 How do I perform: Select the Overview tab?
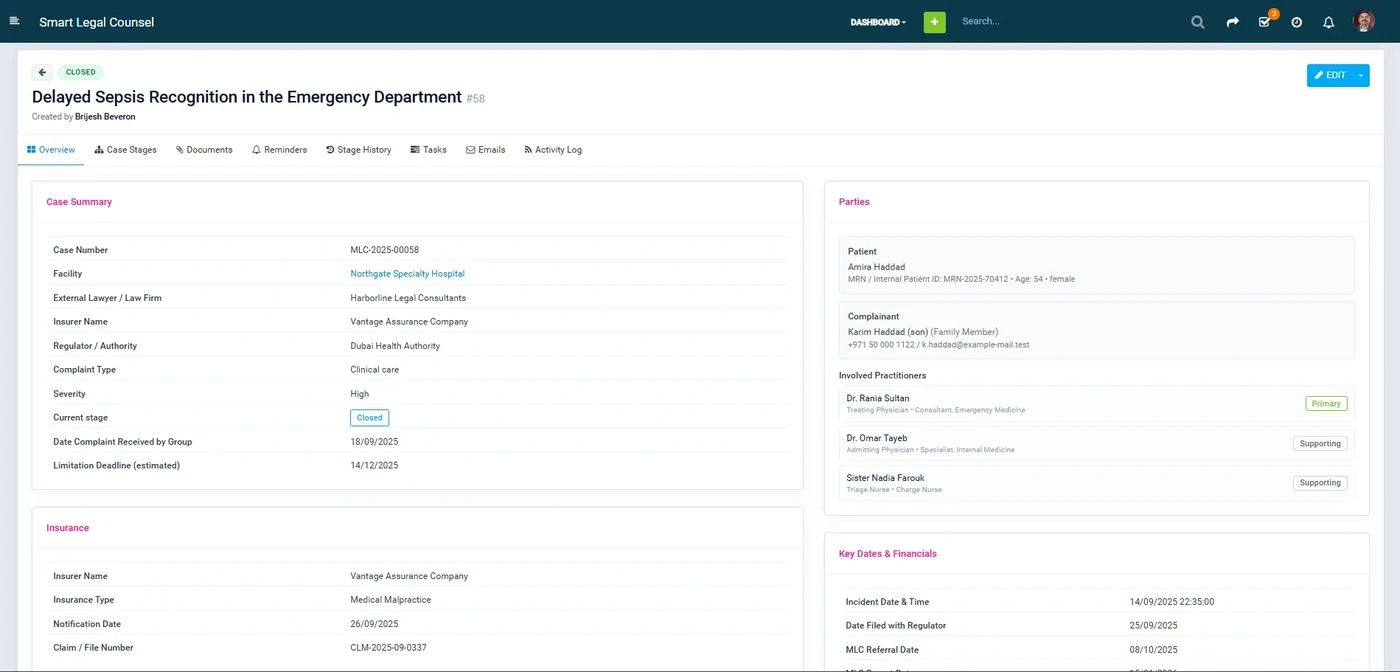(51, 150)
